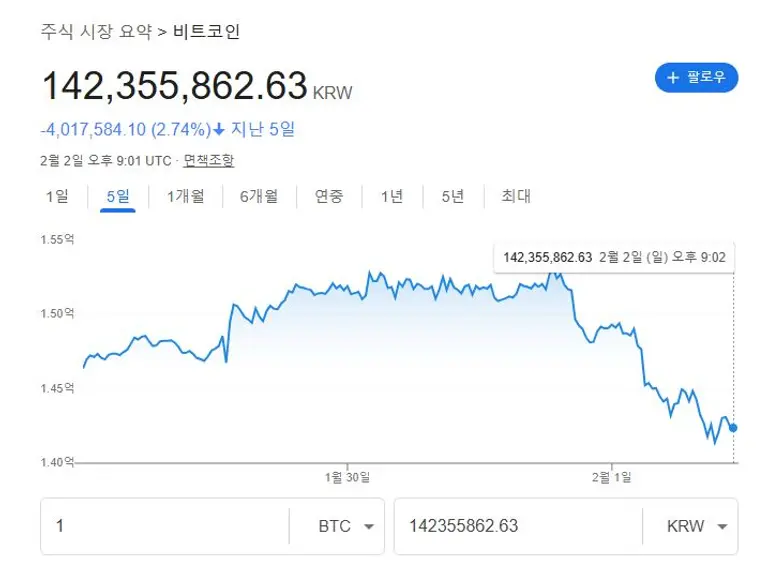The width and height of the screenshot is (768, 568).
Task: Click the BTC amount input field
Action: point(165,526)
